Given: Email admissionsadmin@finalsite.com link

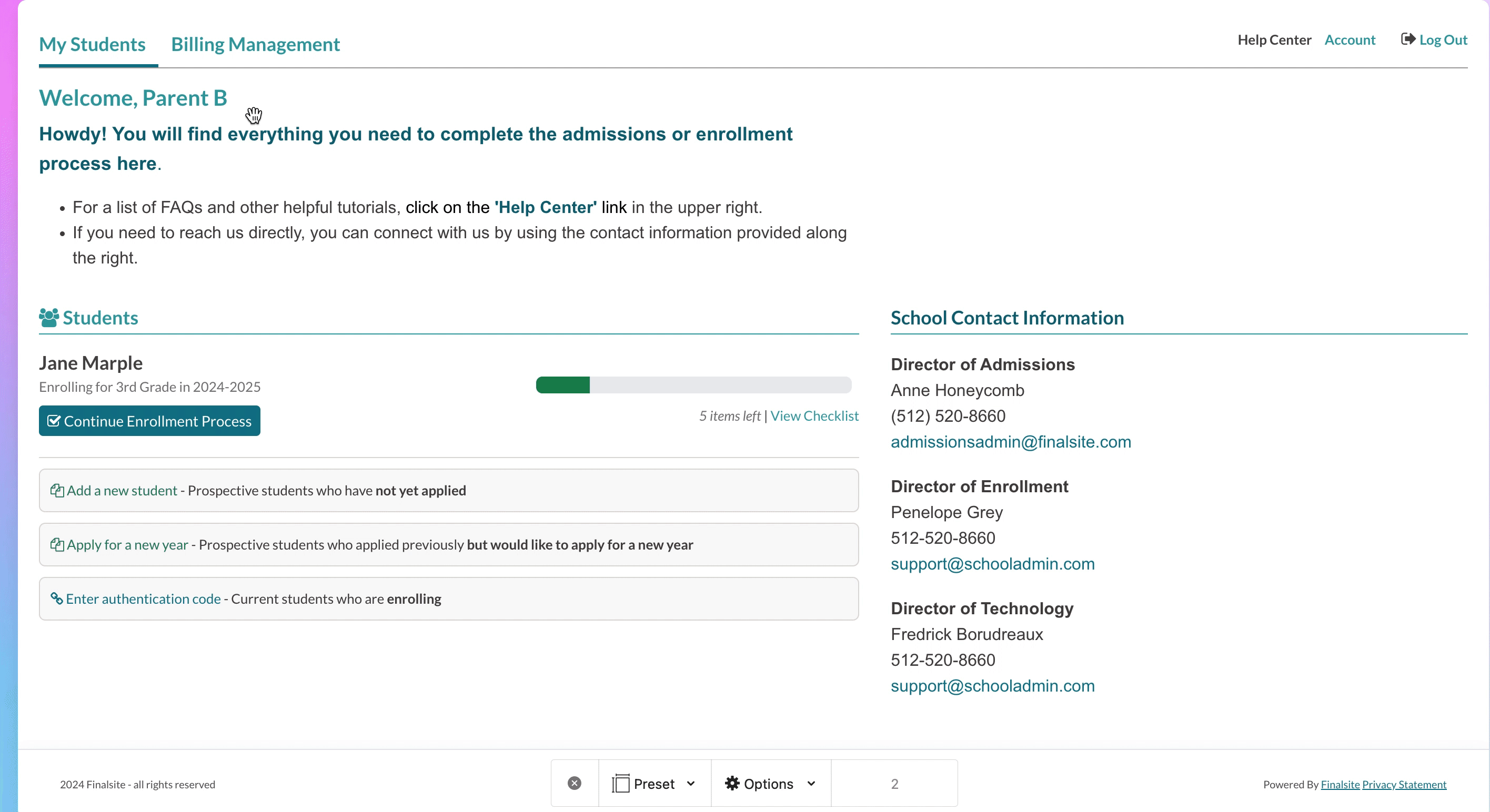Looking at the screenshot, I should click(1011, 442).
